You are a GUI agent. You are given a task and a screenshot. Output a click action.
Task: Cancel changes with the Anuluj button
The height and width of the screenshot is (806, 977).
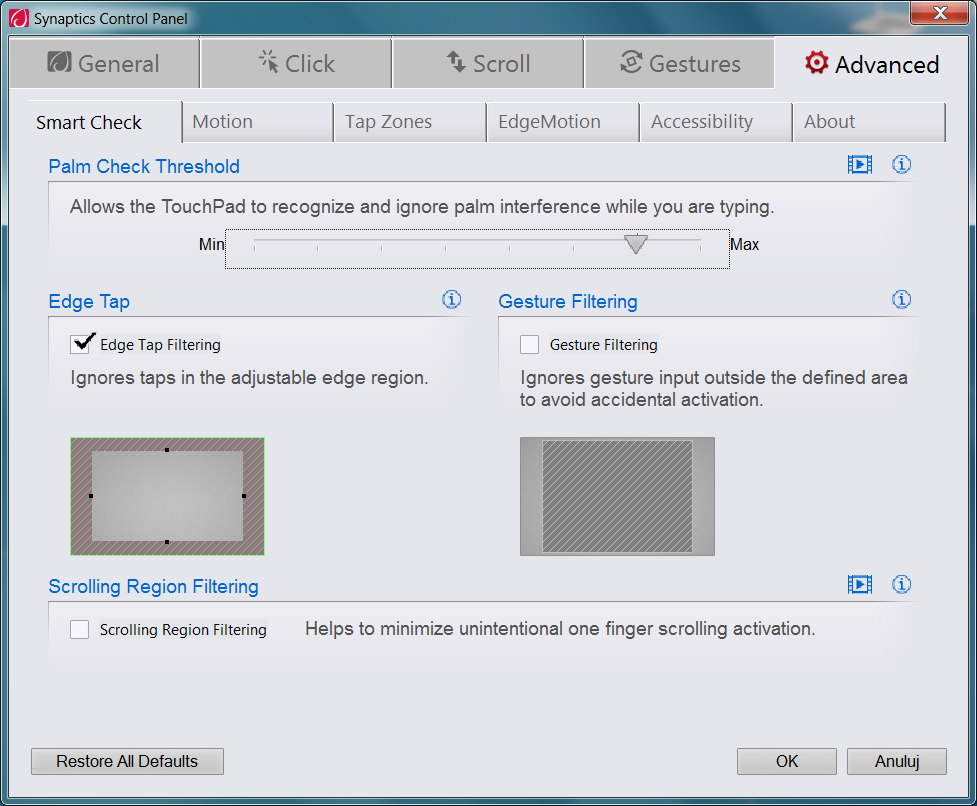point(897,761)
